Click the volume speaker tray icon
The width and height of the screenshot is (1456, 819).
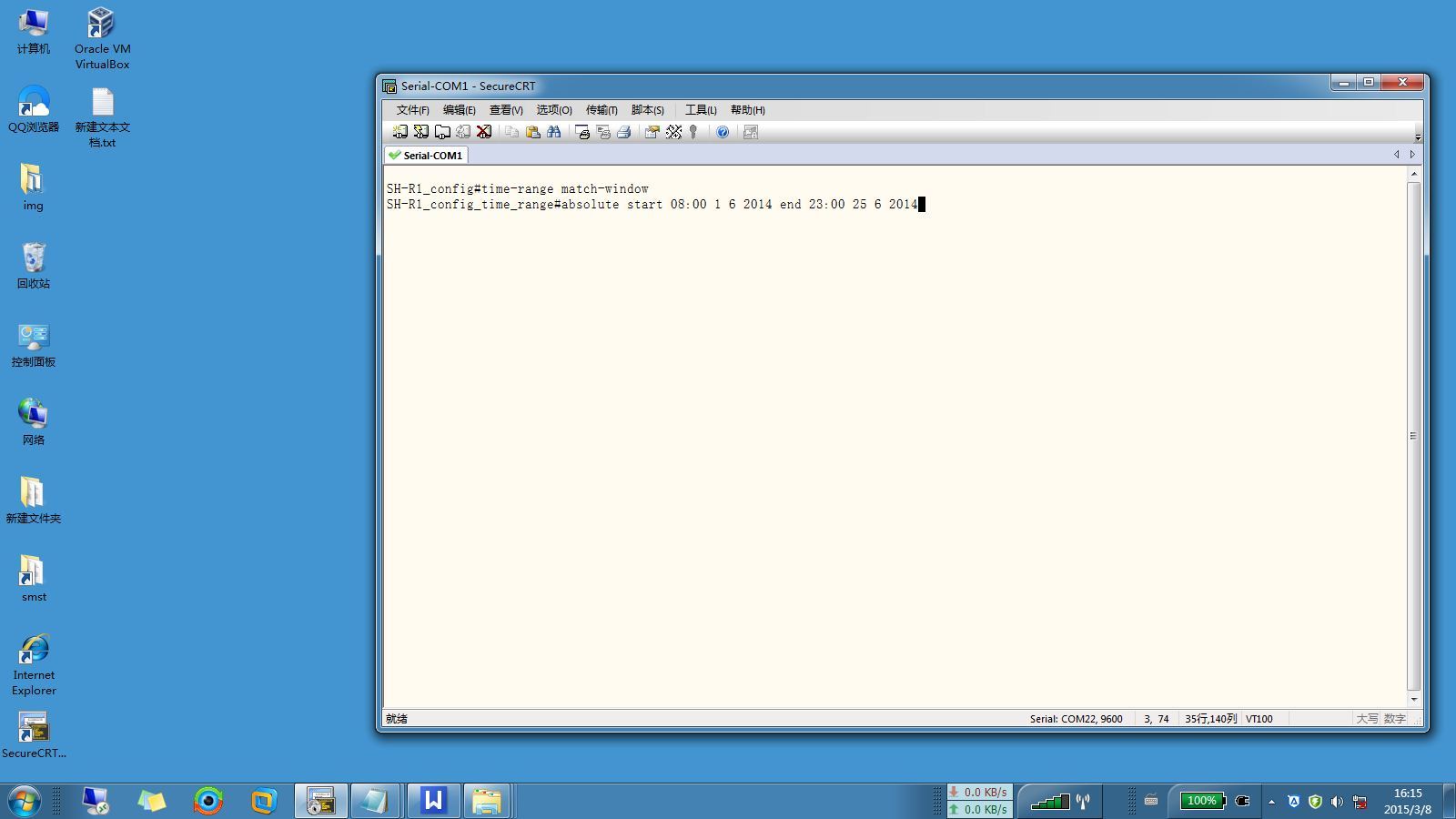click(x=1337, y=802)
